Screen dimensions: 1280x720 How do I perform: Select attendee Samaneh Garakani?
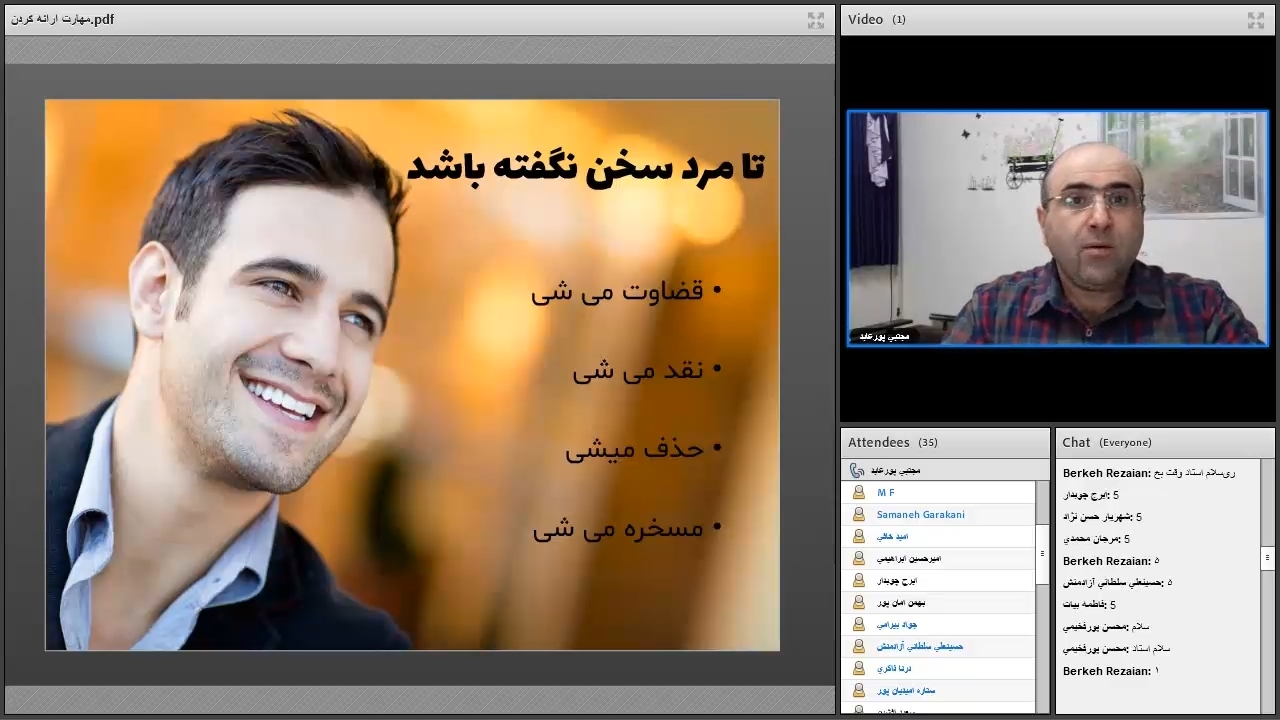coord(920,515)
